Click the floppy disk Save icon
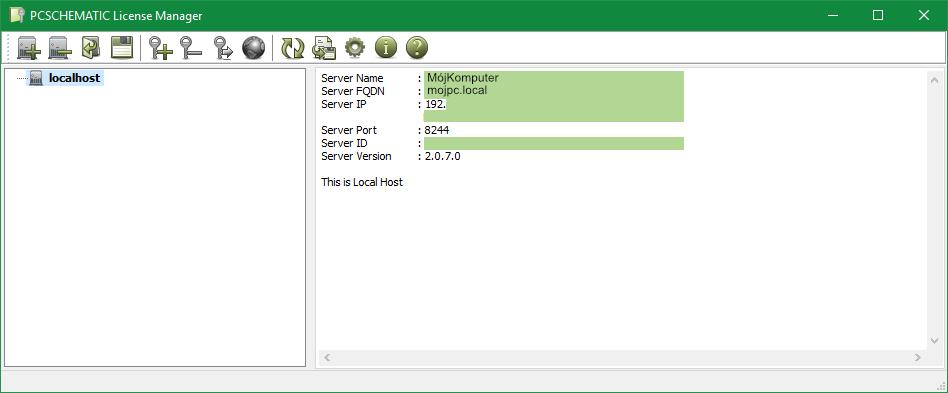948x393 pixels. point(122,48)
